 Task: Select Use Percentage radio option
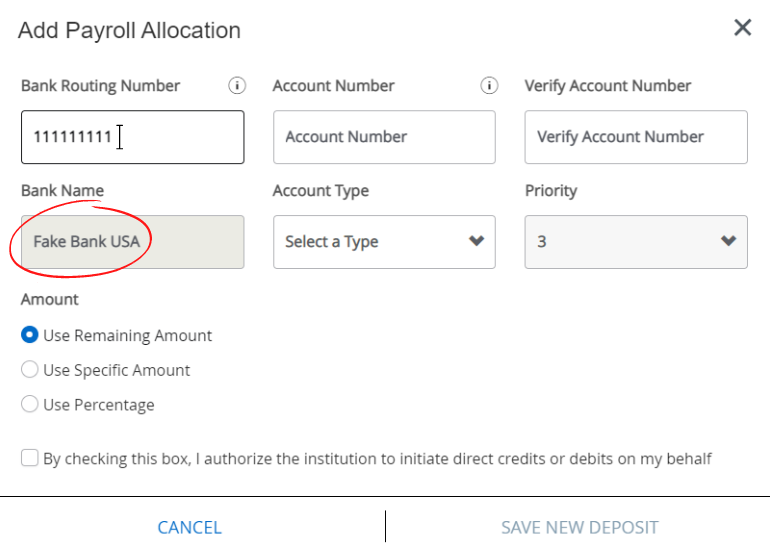(29, 404)
